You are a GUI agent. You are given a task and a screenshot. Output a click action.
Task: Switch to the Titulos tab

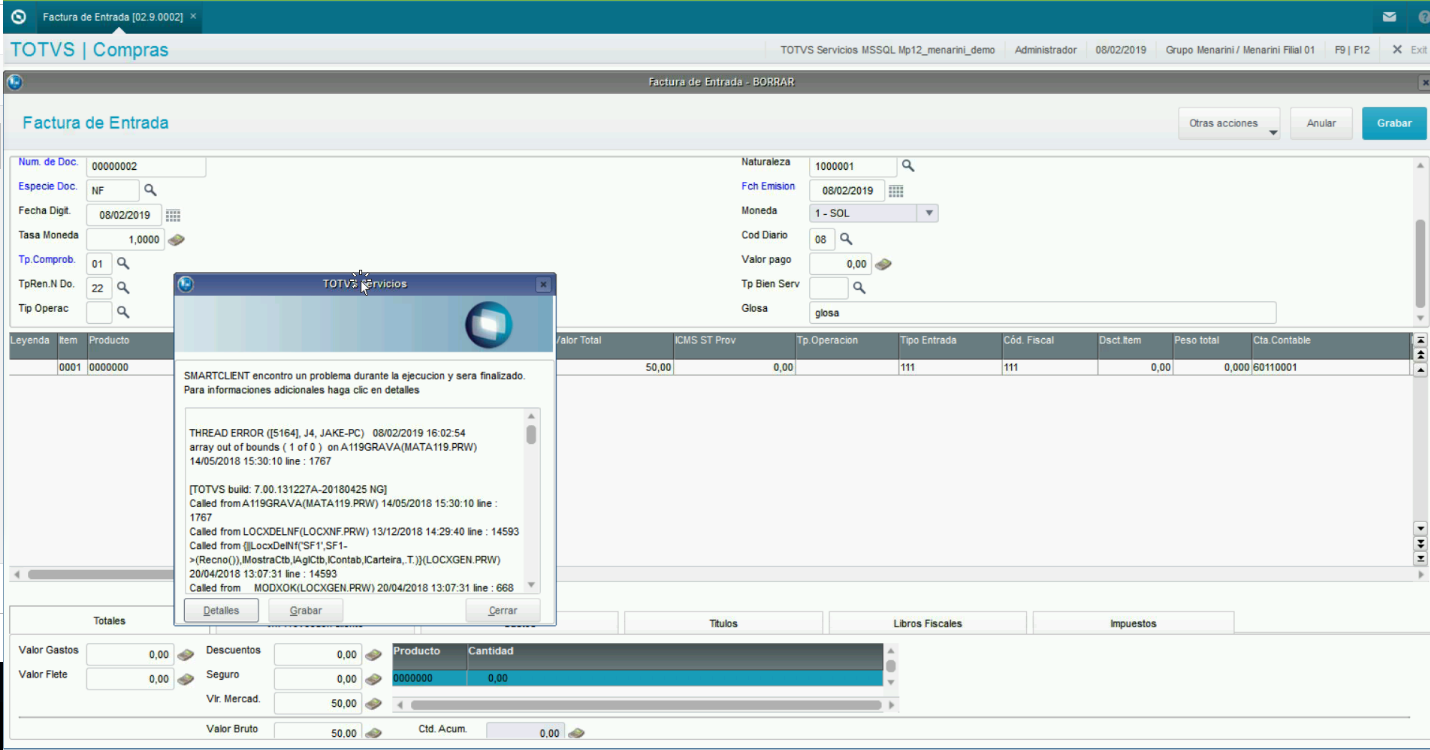coord(723,623)
